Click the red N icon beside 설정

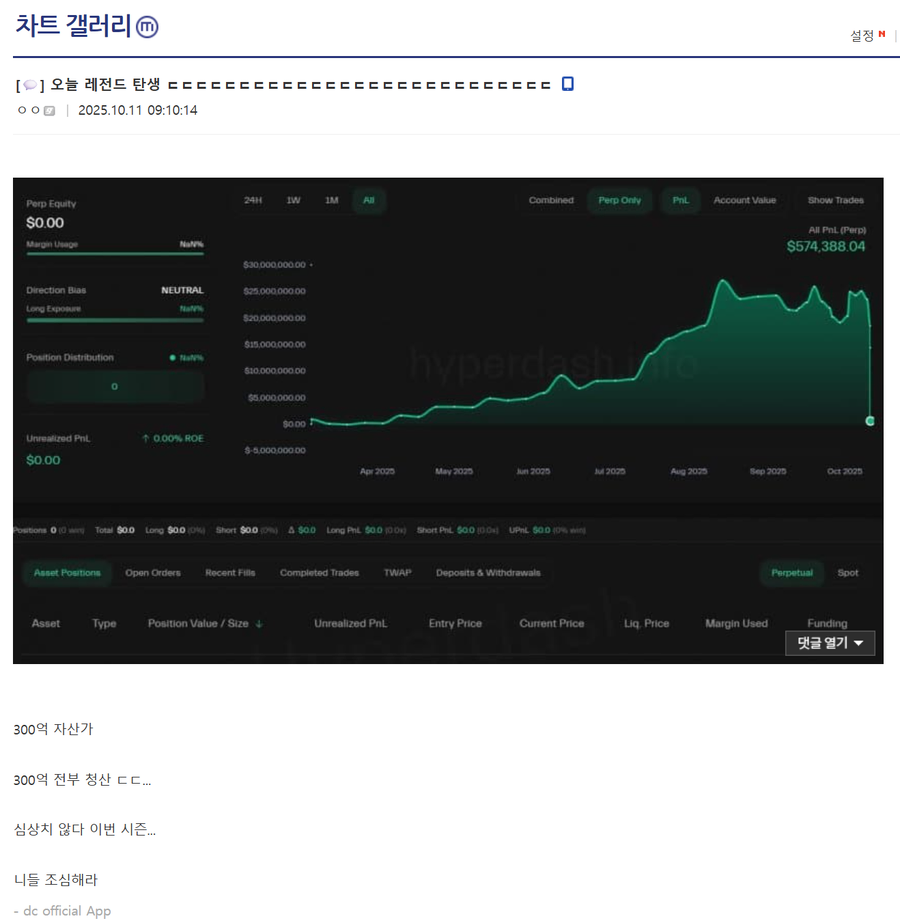click(x=882, y=35)
